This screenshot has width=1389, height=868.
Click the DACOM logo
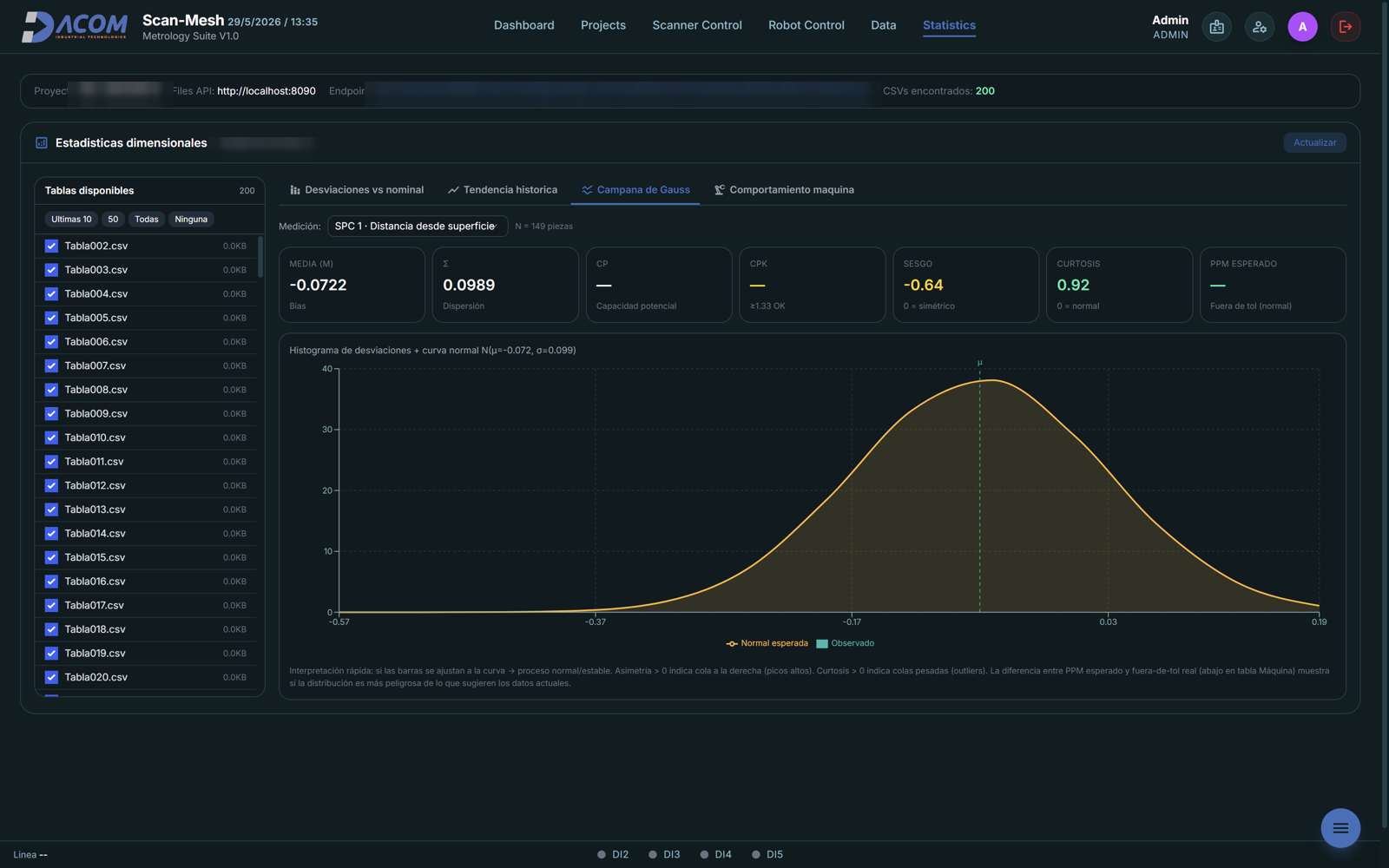coord(75,26)
